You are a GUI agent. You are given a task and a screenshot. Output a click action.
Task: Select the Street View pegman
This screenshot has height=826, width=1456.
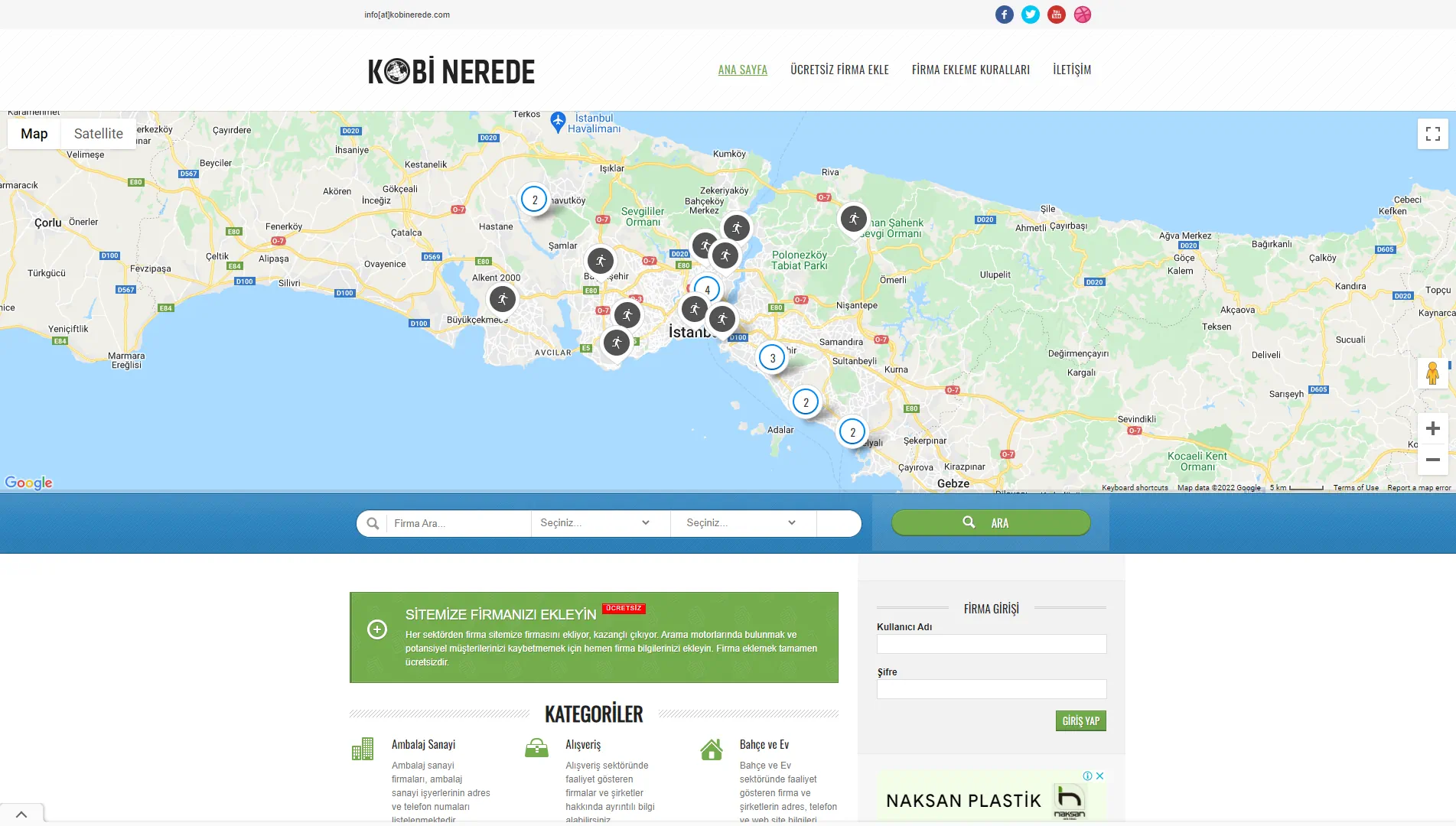pos(1432,373)
